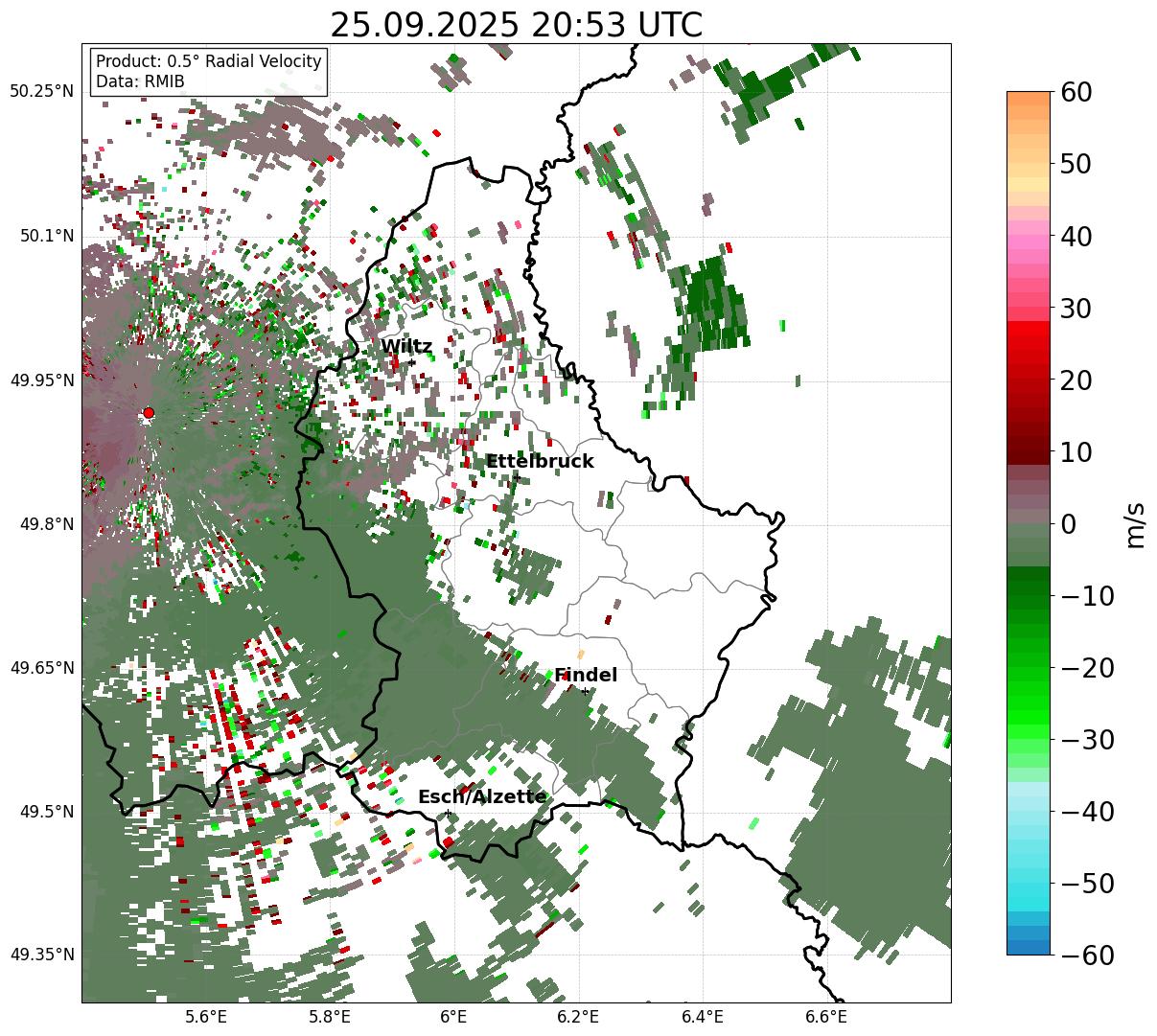This screenshot has height=1036, width=1157.
Task: Click the 'Data: RMIB' legend line
Action: pos(140,82)
